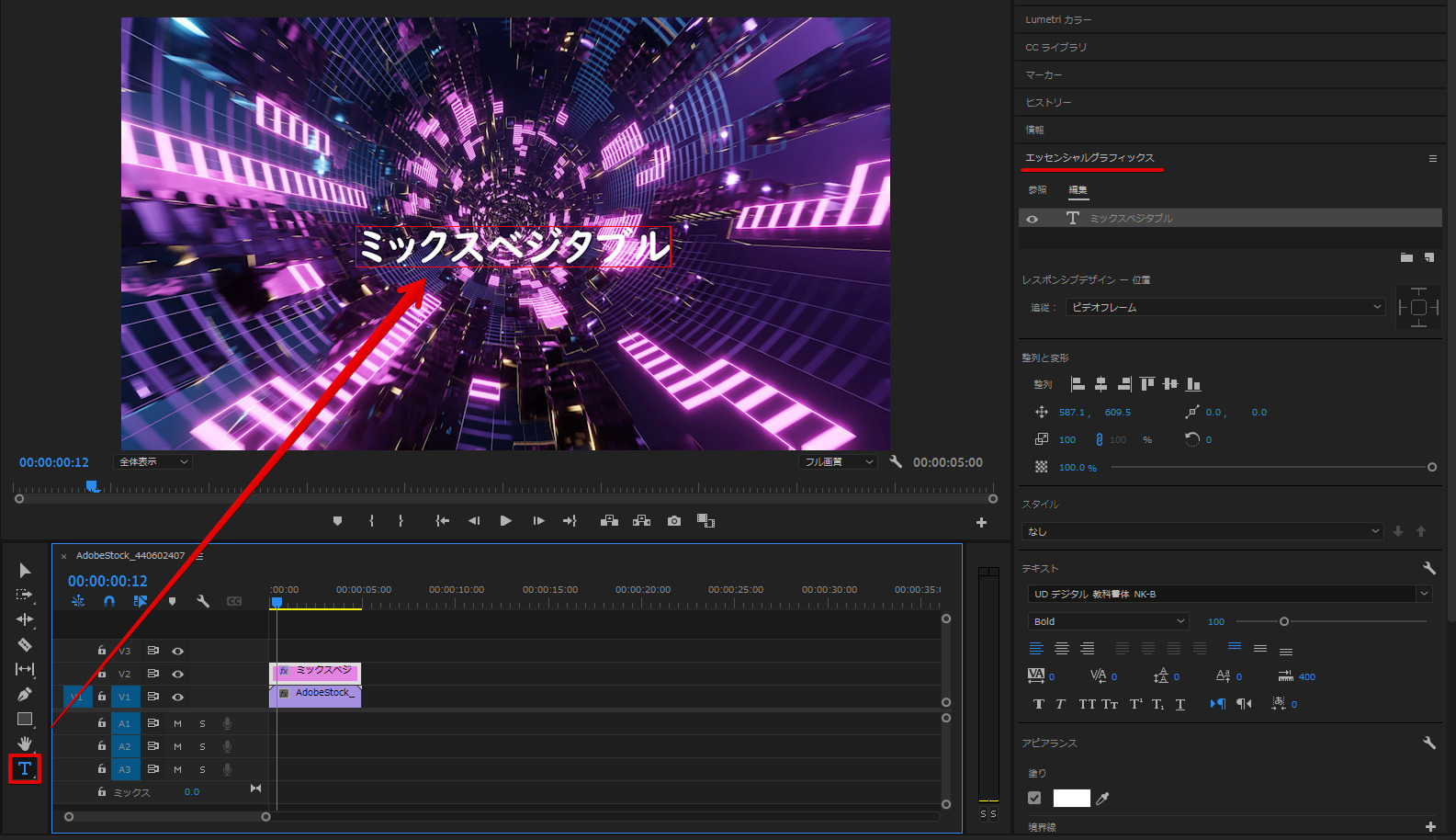Open the font family dropdown
The image size is (1456, 840).
pyautogui.click(x=1423, y=595)
